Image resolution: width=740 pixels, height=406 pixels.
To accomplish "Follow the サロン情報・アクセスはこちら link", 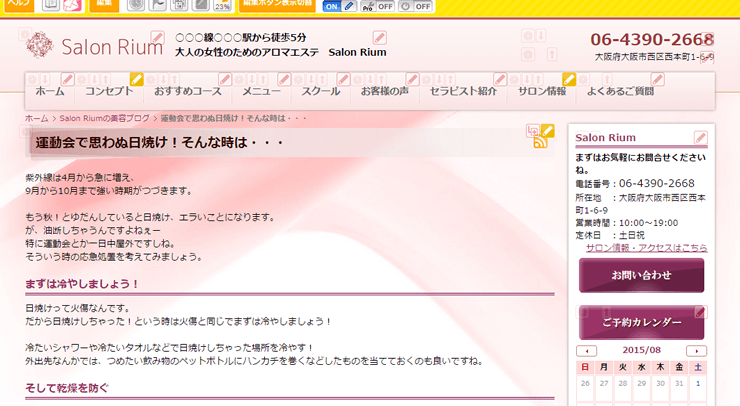I will click(x=647, y=248).
